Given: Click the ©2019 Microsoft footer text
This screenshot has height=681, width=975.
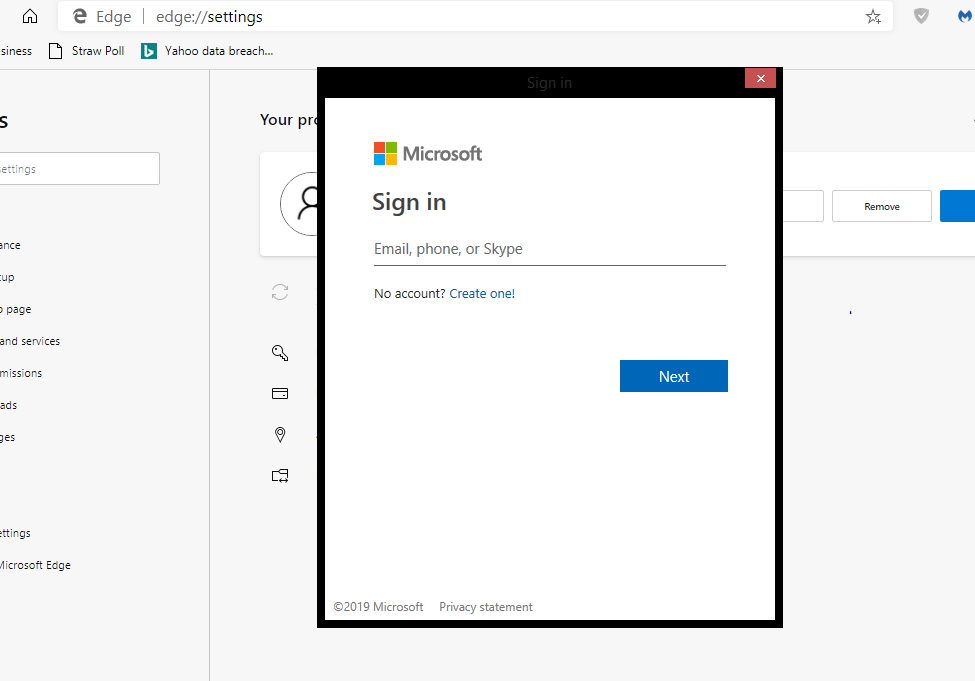Looking at the screenshot, I should (x=378, y=607).
